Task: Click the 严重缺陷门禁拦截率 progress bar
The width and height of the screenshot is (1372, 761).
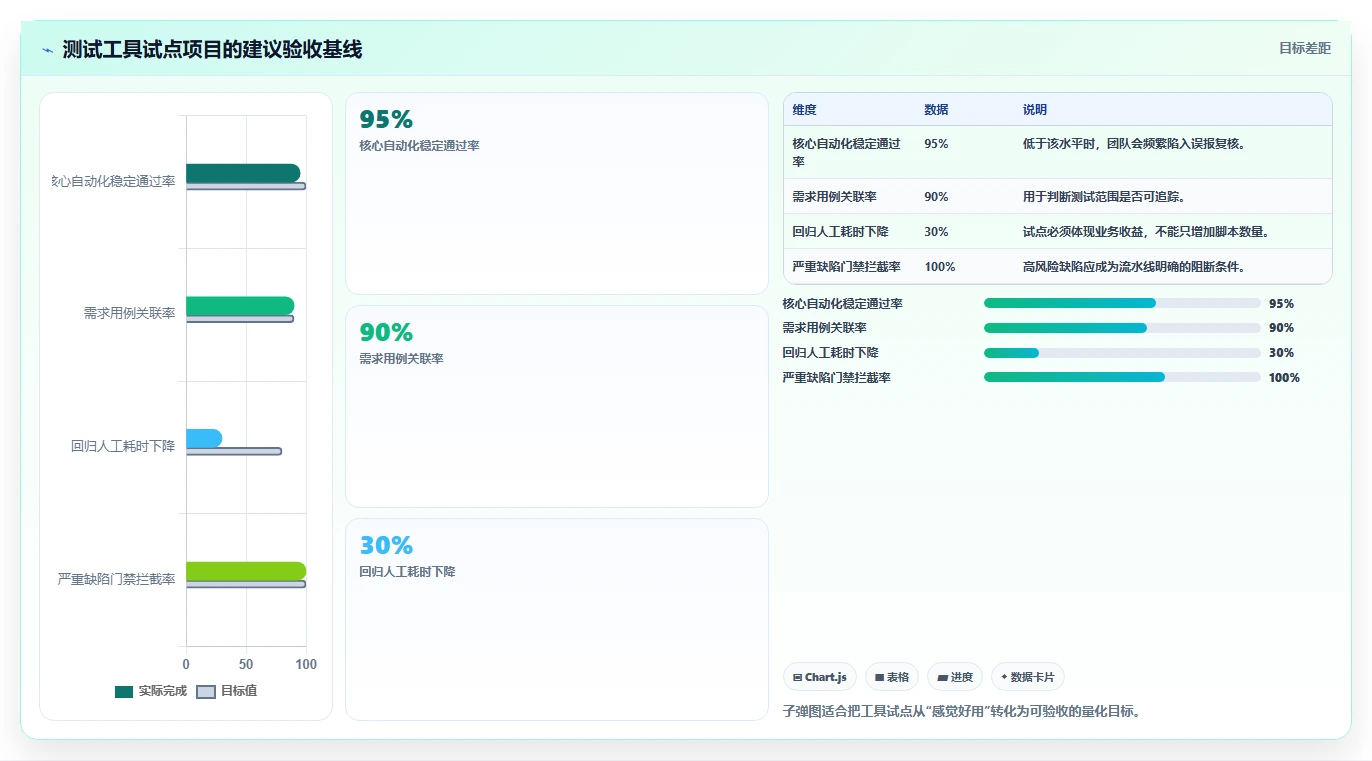Action: click(x=1122, y=377)
